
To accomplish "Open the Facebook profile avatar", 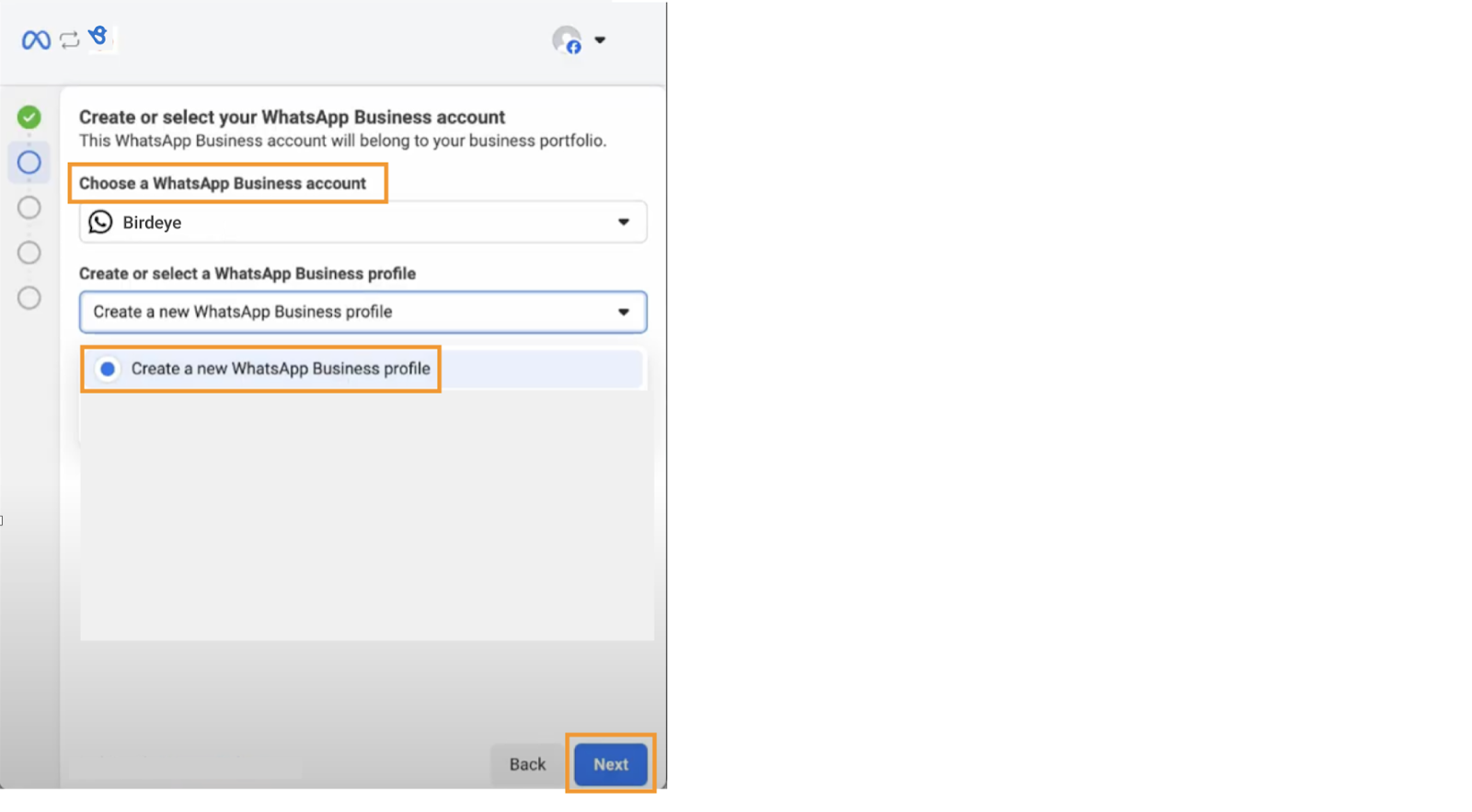I will [x=567, y=40].
